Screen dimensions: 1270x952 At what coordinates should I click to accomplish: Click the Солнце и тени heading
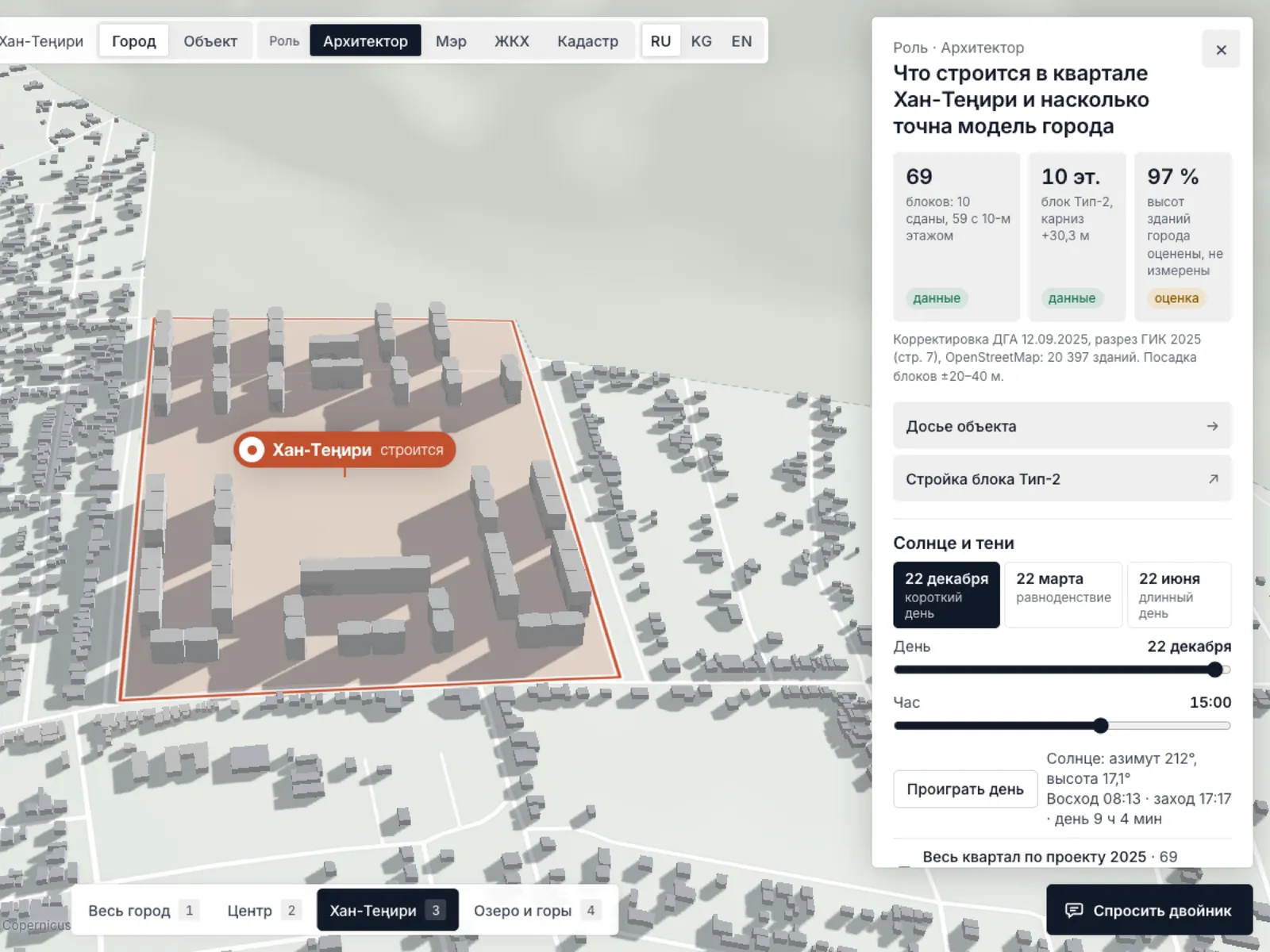click(x=953, y=543)
